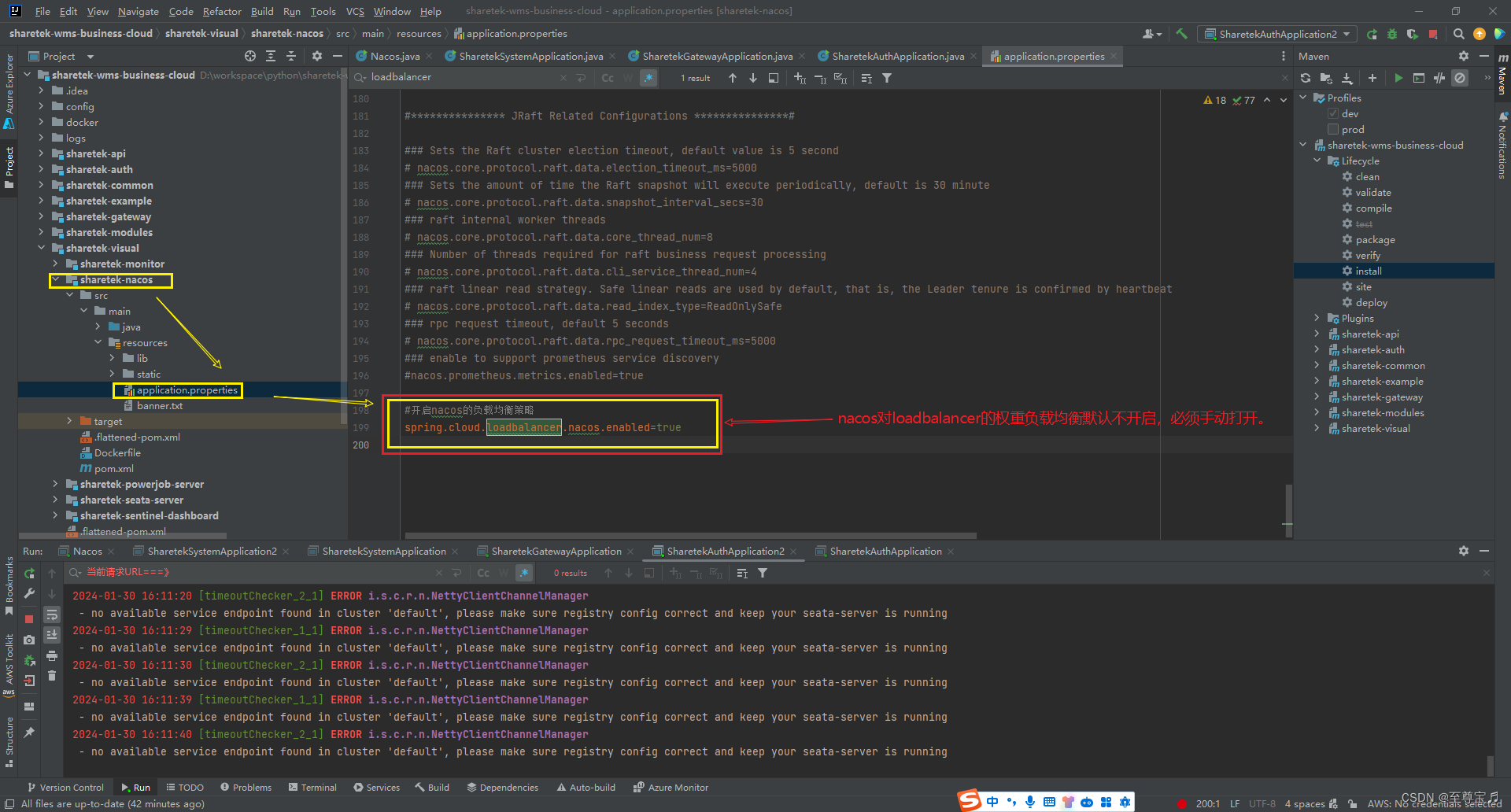Toggle Match Case Cc in editor search
The width and height of the screenshot is (1511, 812).
608,78
